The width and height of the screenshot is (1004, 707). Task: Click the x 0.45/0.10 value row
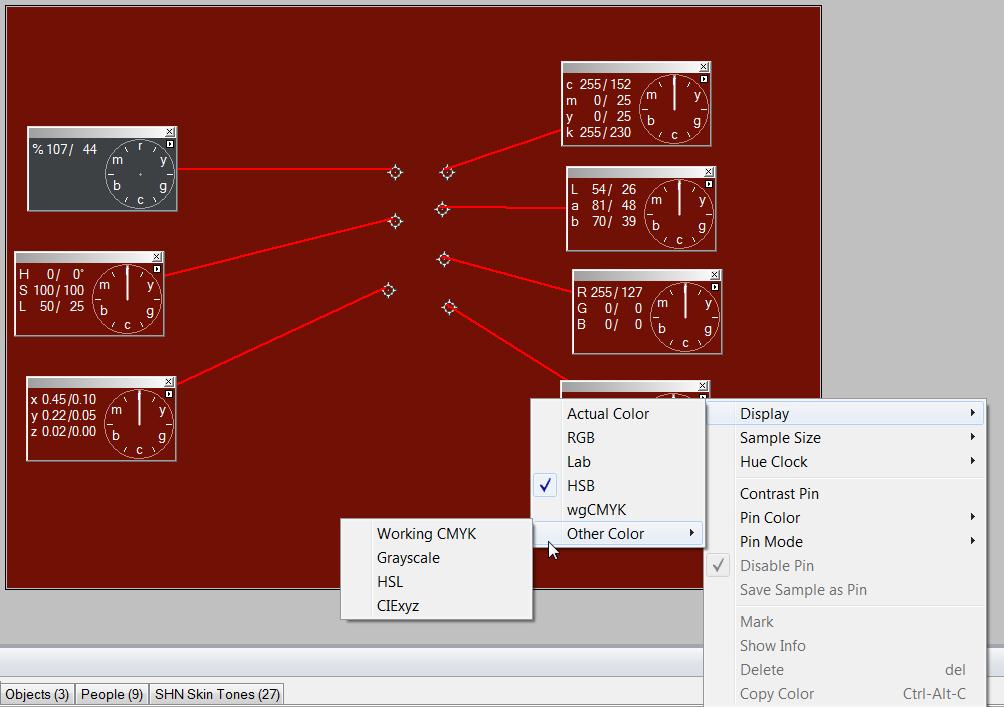pos(63,400)
